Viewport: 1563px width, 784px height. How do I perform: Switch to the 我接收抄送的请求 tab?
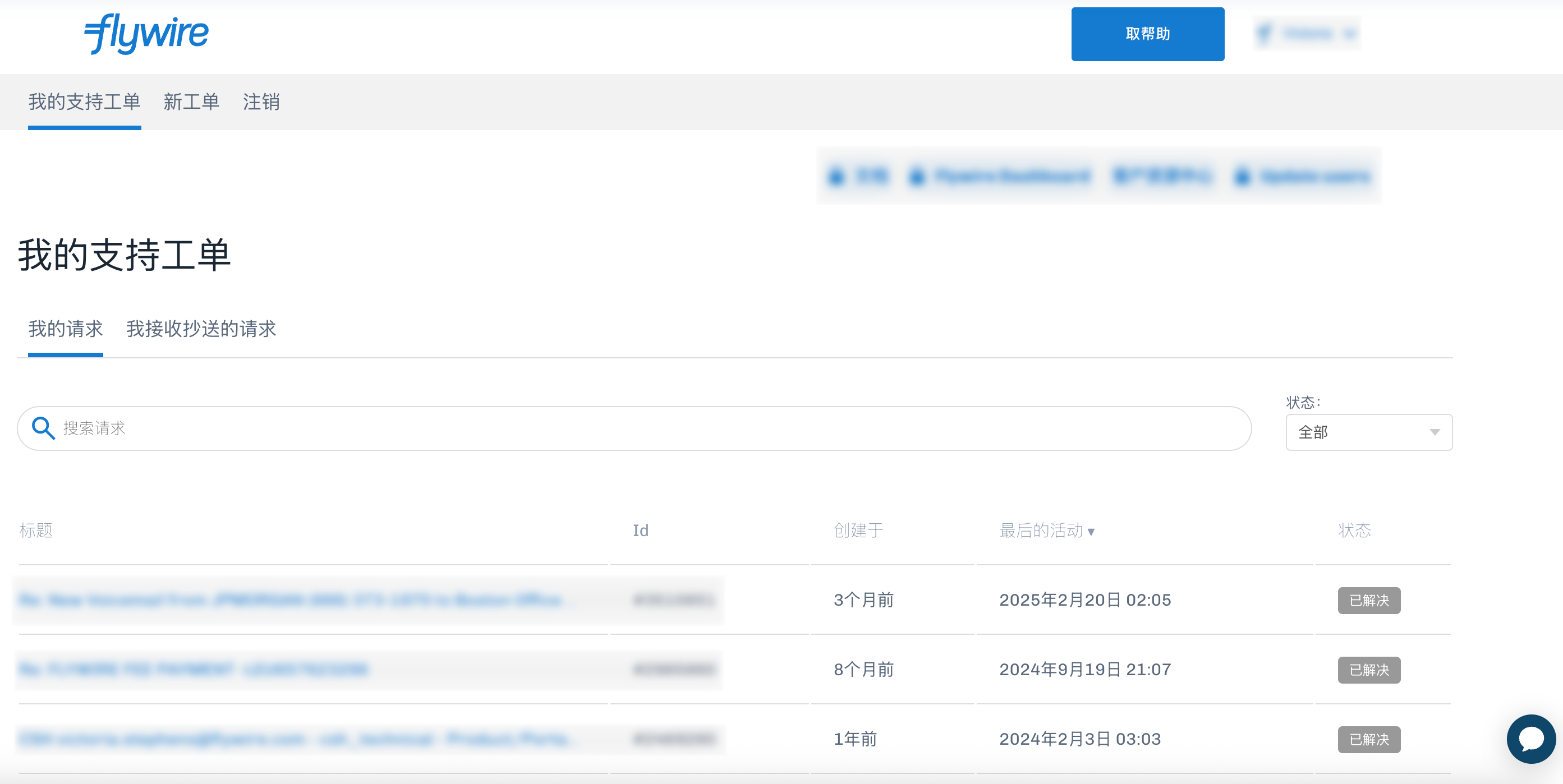201,329
